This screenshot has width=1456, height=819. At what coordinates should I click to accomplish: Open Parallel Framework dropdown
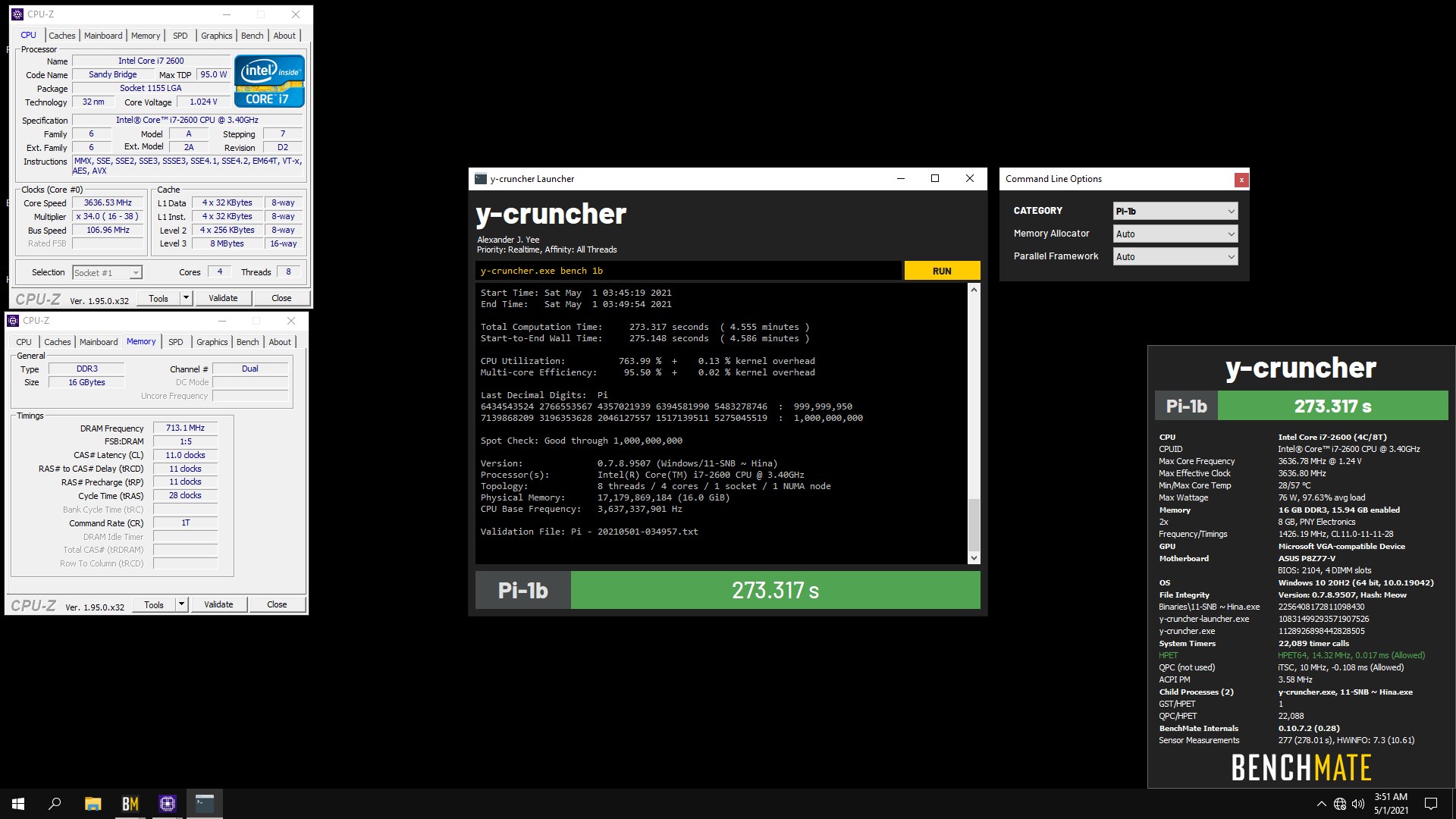[x=1175, y=257]
